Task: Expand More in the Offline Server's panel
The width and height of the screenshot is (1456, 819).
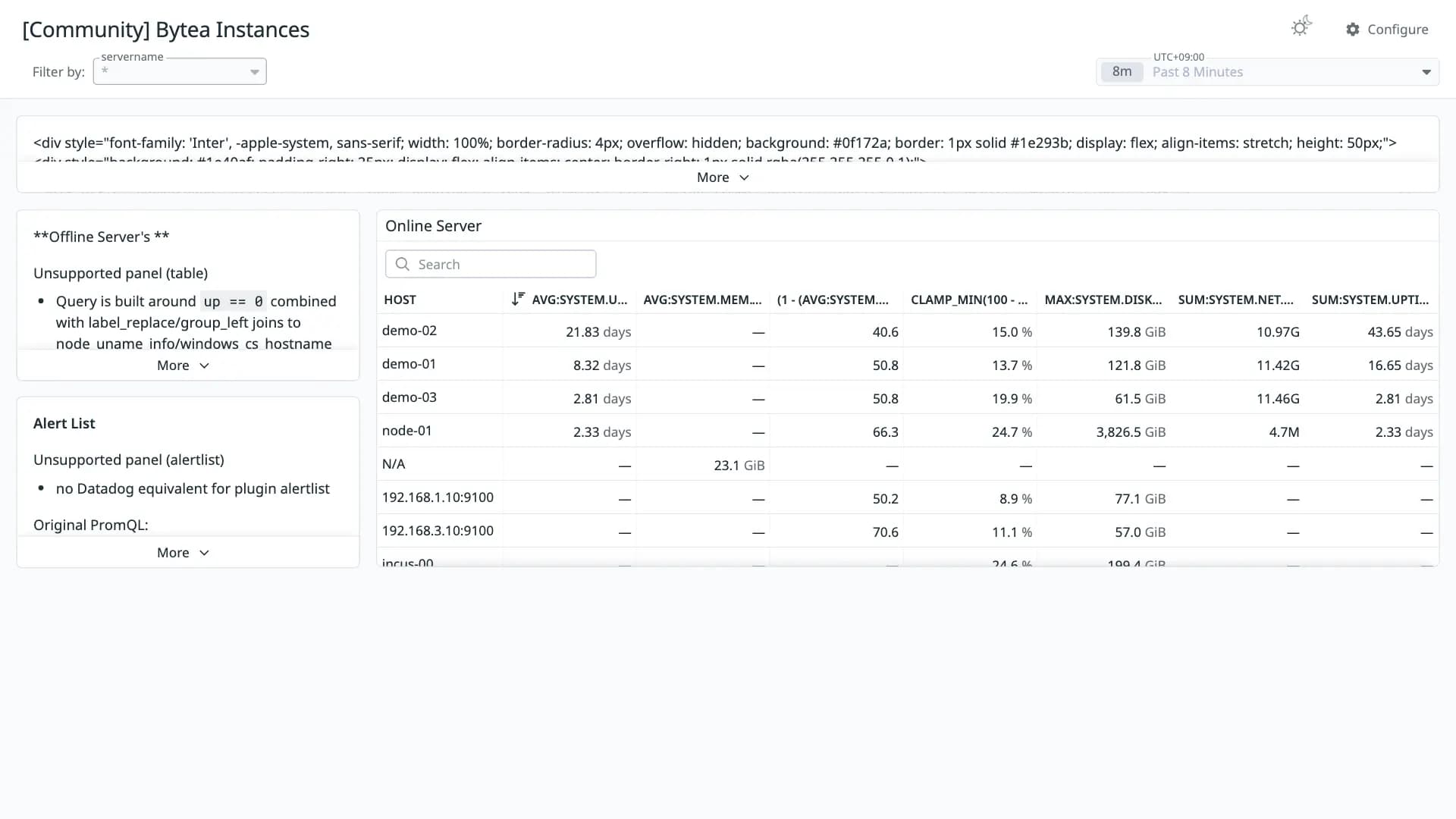Action: pyautogui.click(x=183, y=366)
